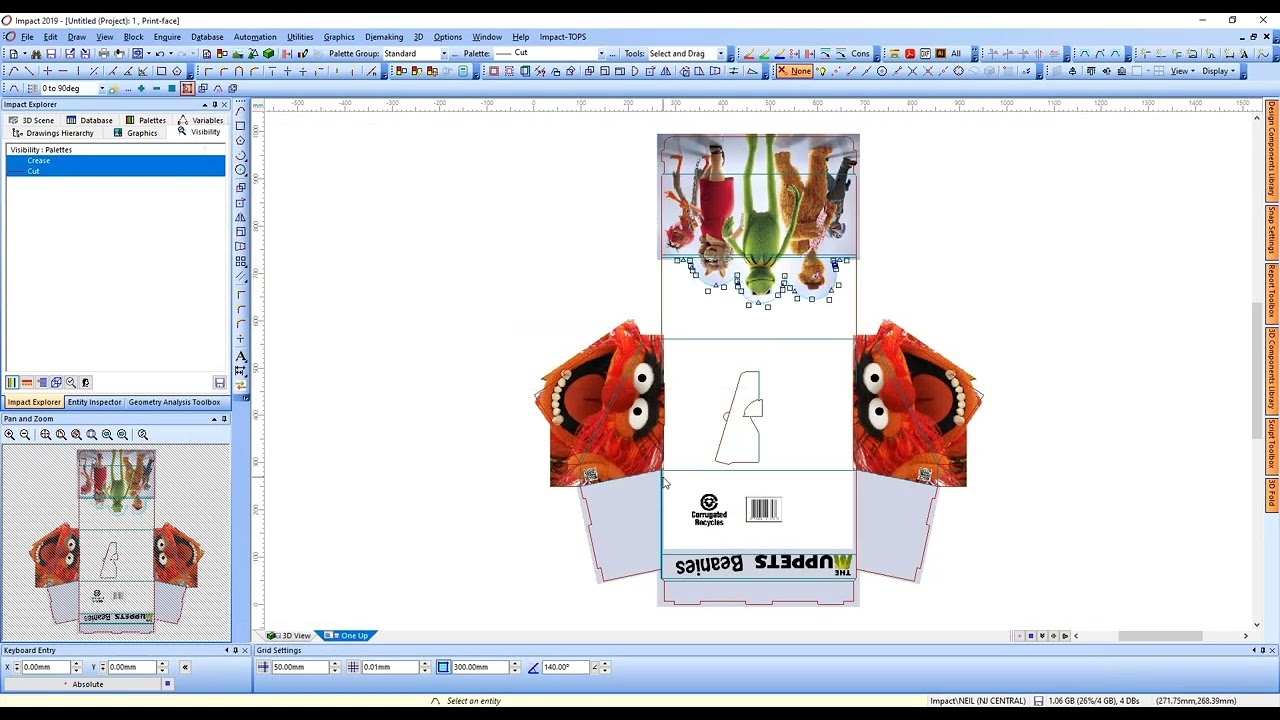Screen dimensions: 1280x720
Task: Click the Undo arrow icon
Action: pyautogui.click(x=160, y=53)
